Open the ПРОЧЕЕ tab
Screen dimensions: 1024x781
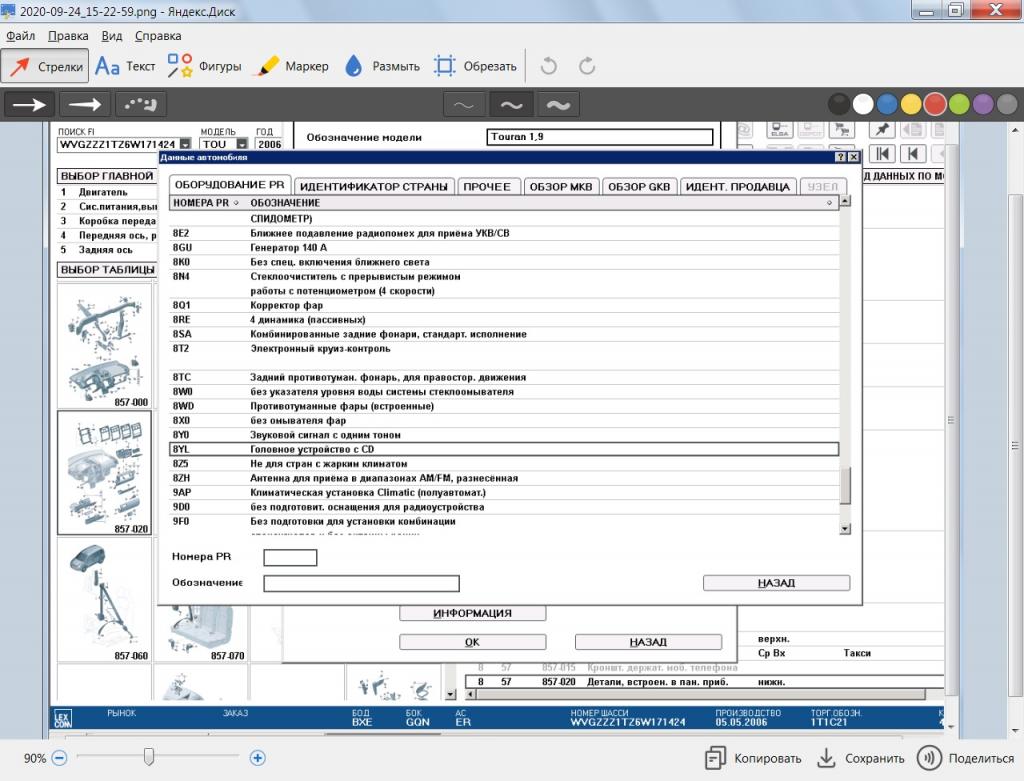coord(487,187)
